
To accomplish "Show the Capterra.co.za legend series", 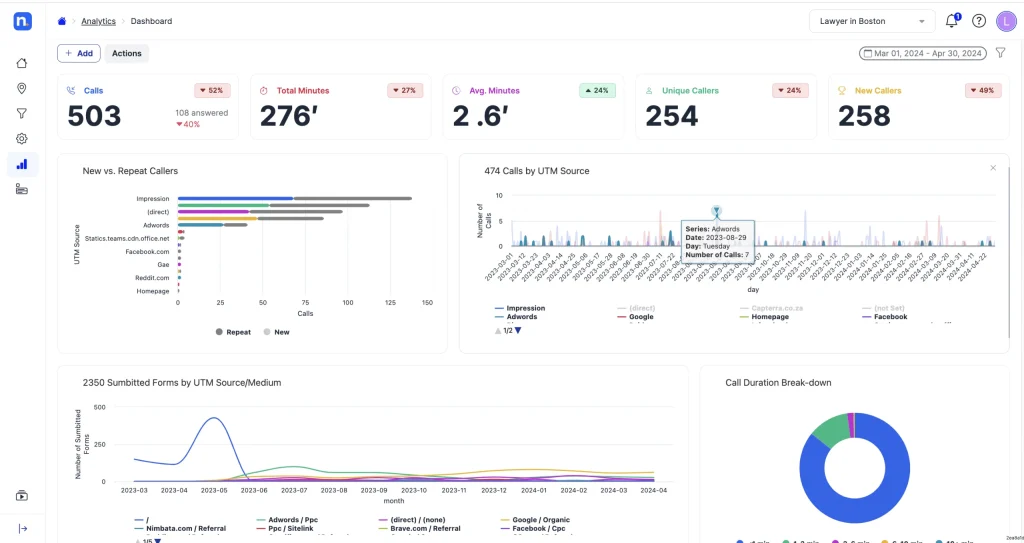I will click(771, 308).
